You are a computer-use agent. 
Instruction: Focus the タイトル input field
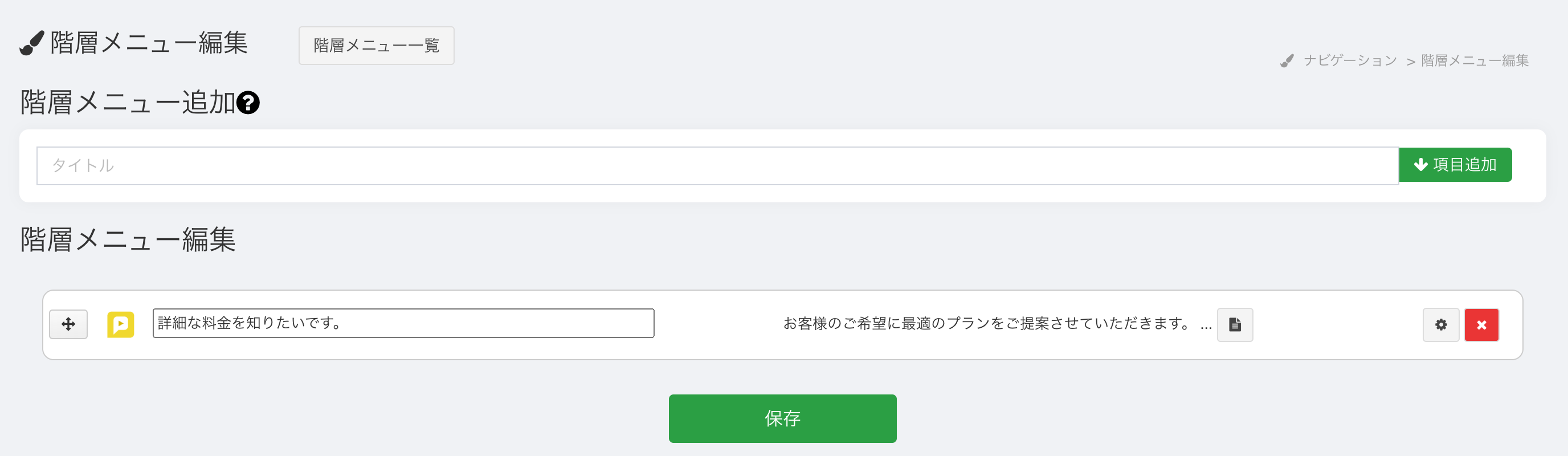tap(718, 166)
